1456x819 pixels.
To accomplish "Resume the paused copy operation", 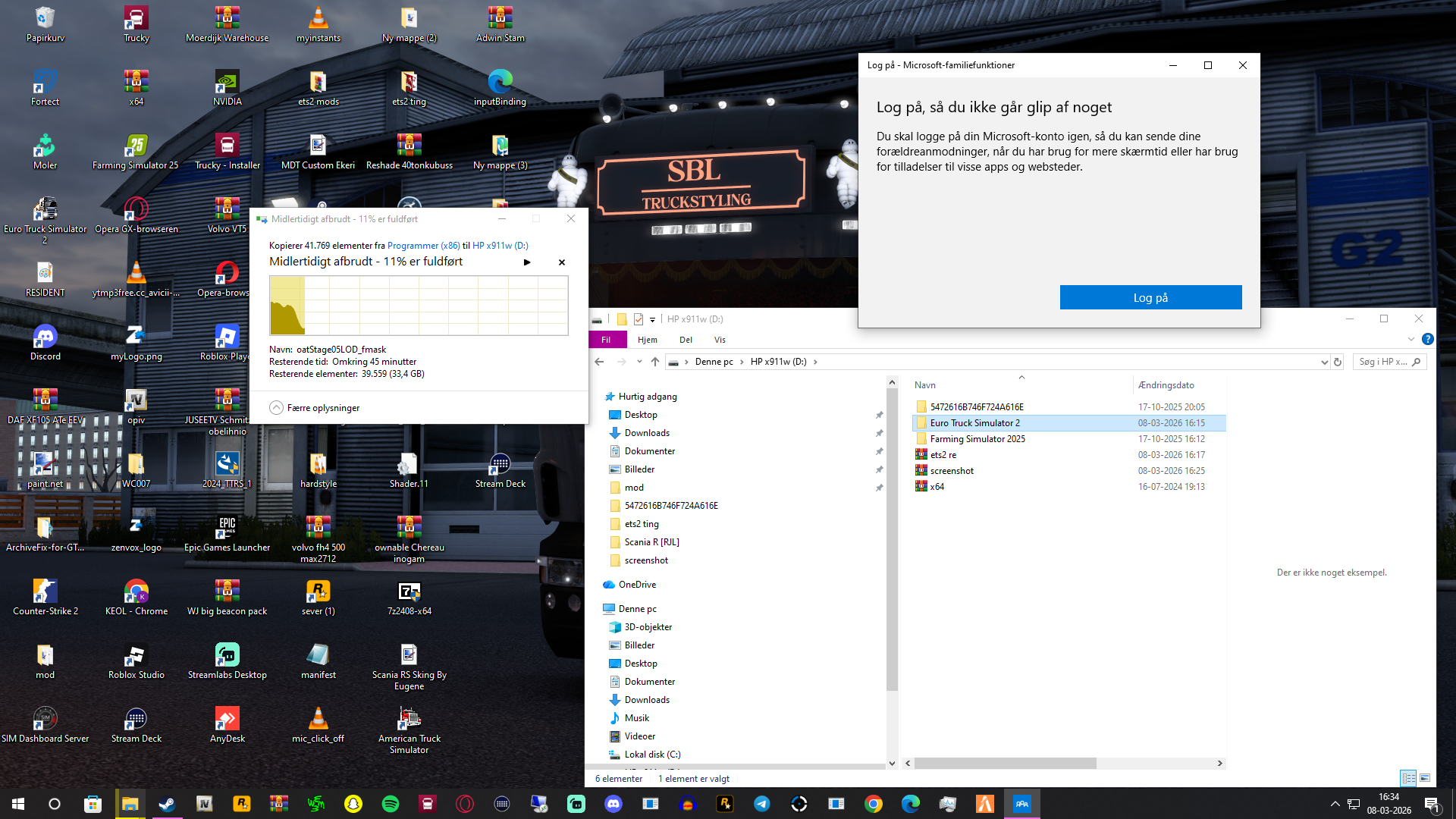I will pos(527,262).
